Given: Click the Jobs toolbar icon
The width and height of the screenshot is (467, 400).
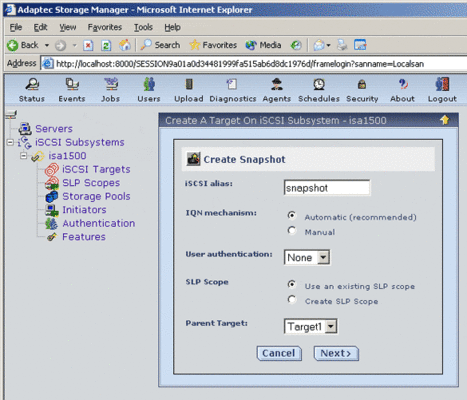Looking at the screenshot, I should click(111, 85).
